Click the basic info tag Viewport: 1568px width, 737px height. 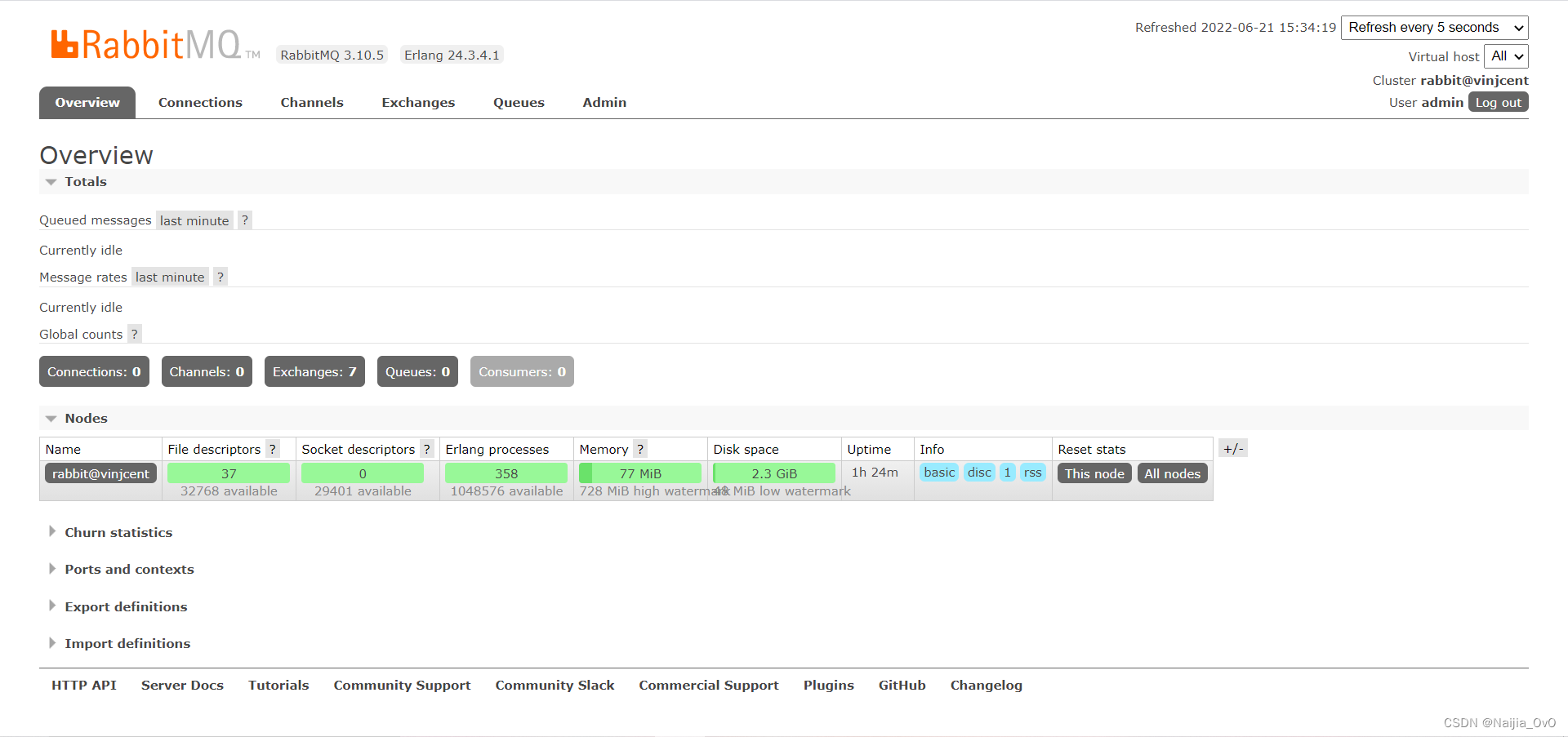[939, 473]
